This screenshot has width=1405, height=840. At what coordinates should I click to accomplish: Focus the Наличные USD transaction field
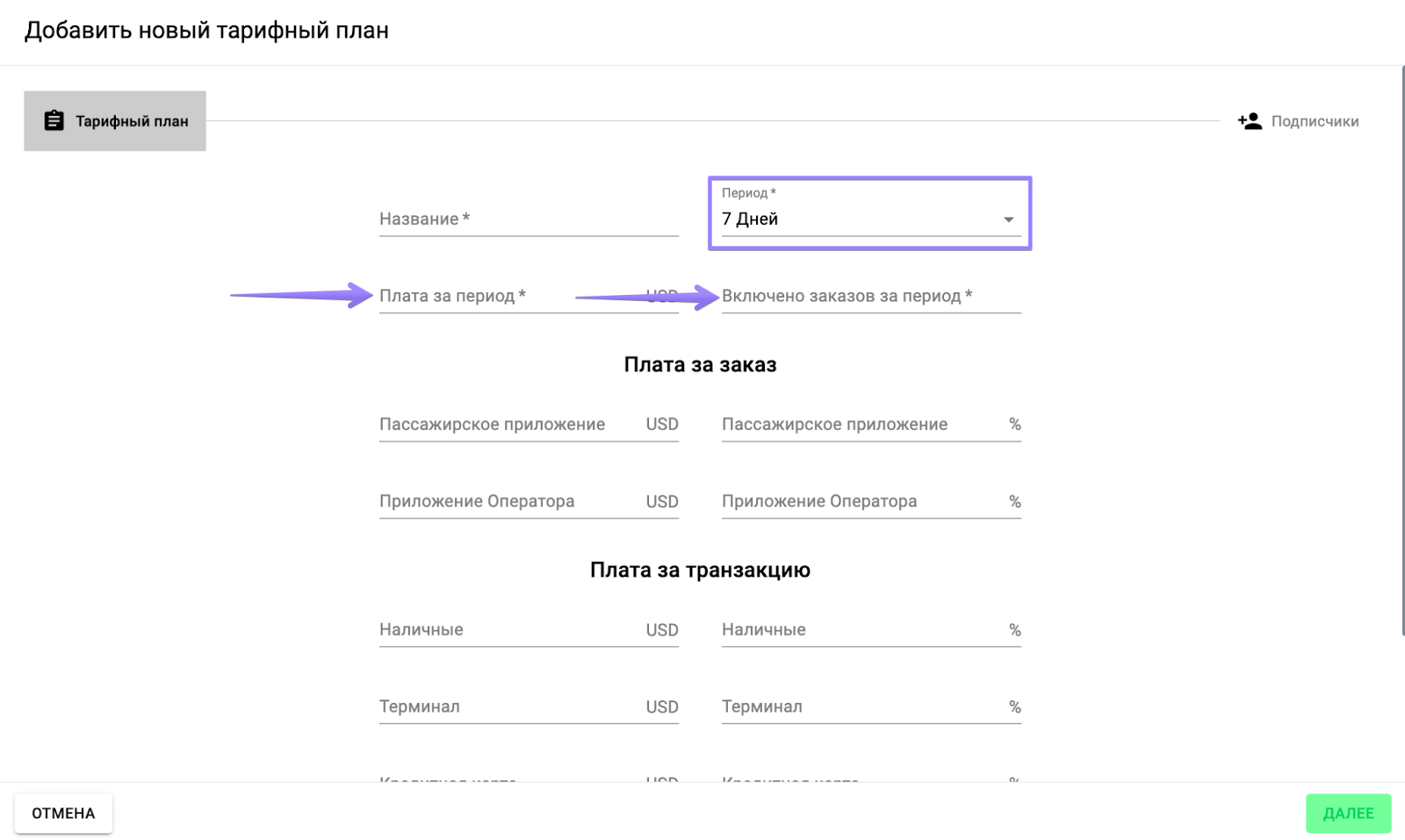(511, 630)
